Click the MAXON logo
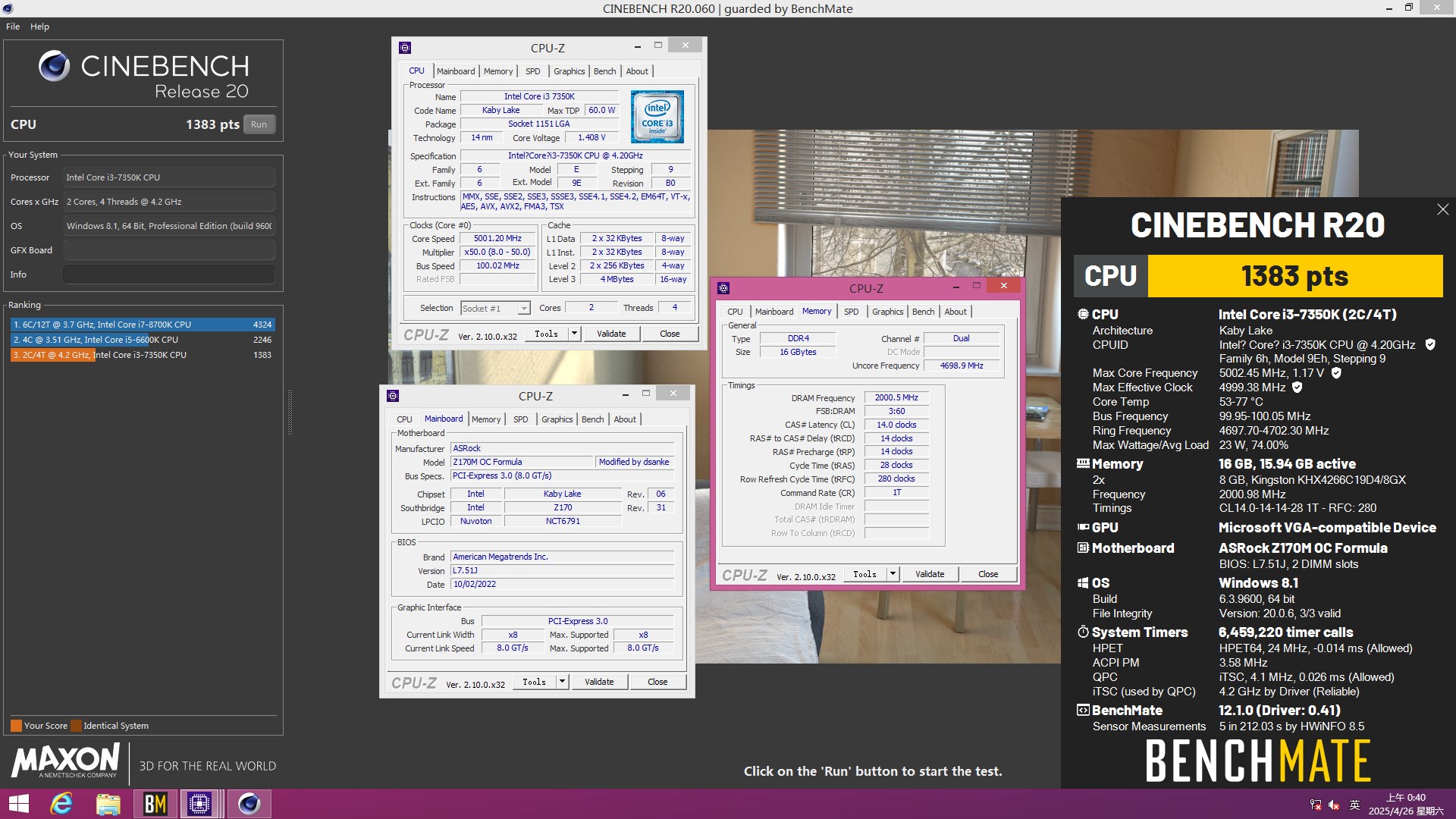The image size is (1456, 819). coord(66,761)
